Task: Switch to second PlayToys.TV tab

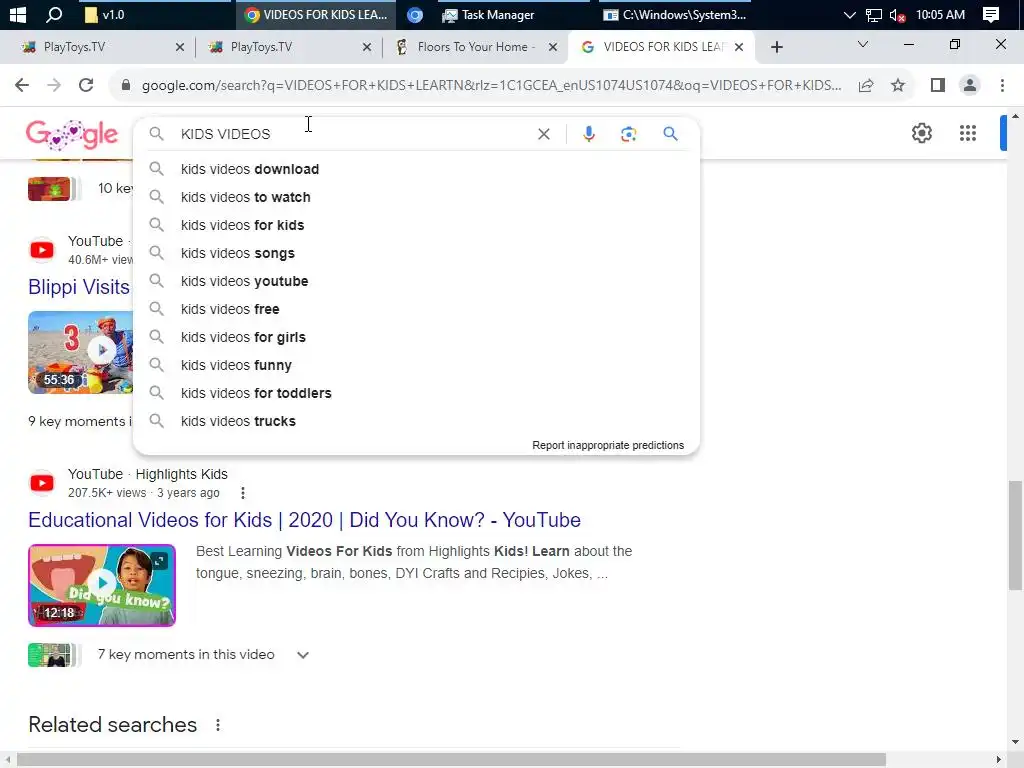Action: 287,47
